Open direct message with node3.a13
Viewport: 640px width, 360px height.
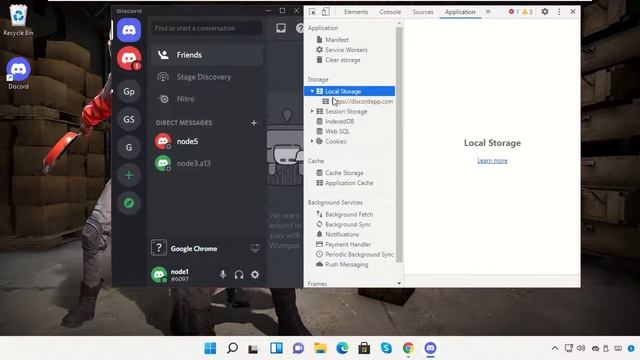pyautogui.click(x=207, y=163)
